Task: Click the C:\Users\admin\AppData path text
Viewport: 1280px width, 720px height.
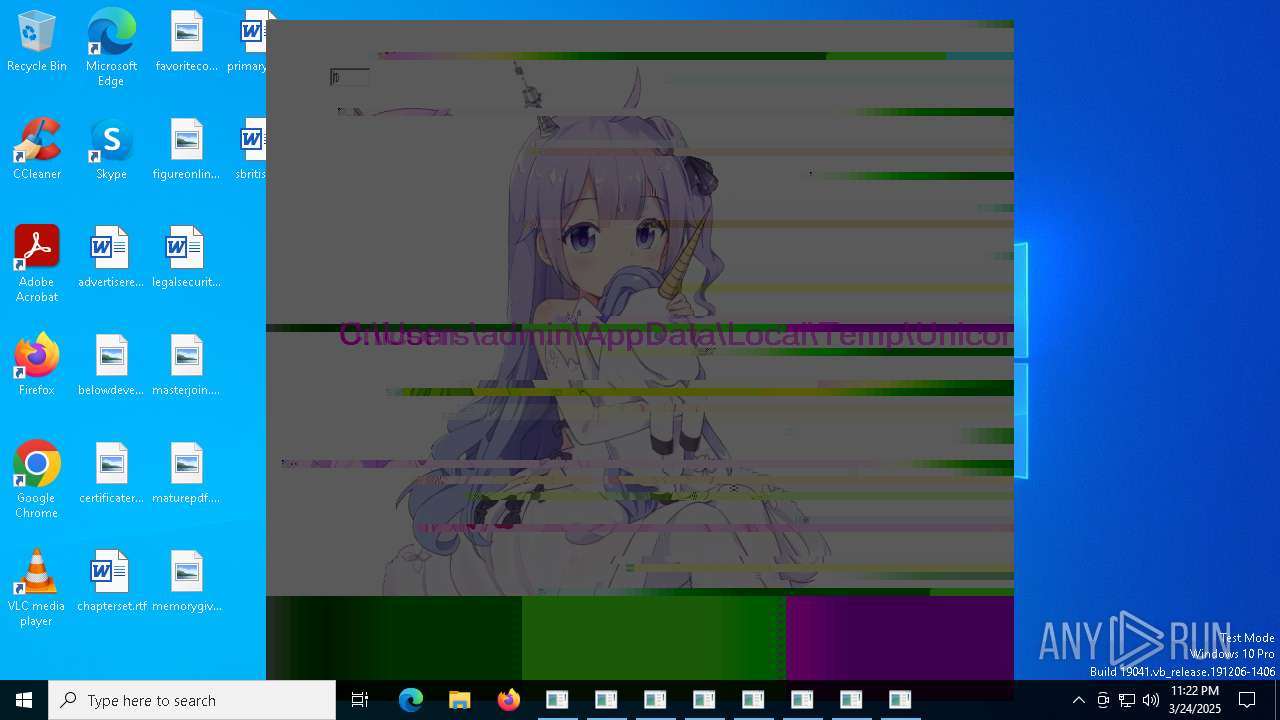Action: point(676,335)
